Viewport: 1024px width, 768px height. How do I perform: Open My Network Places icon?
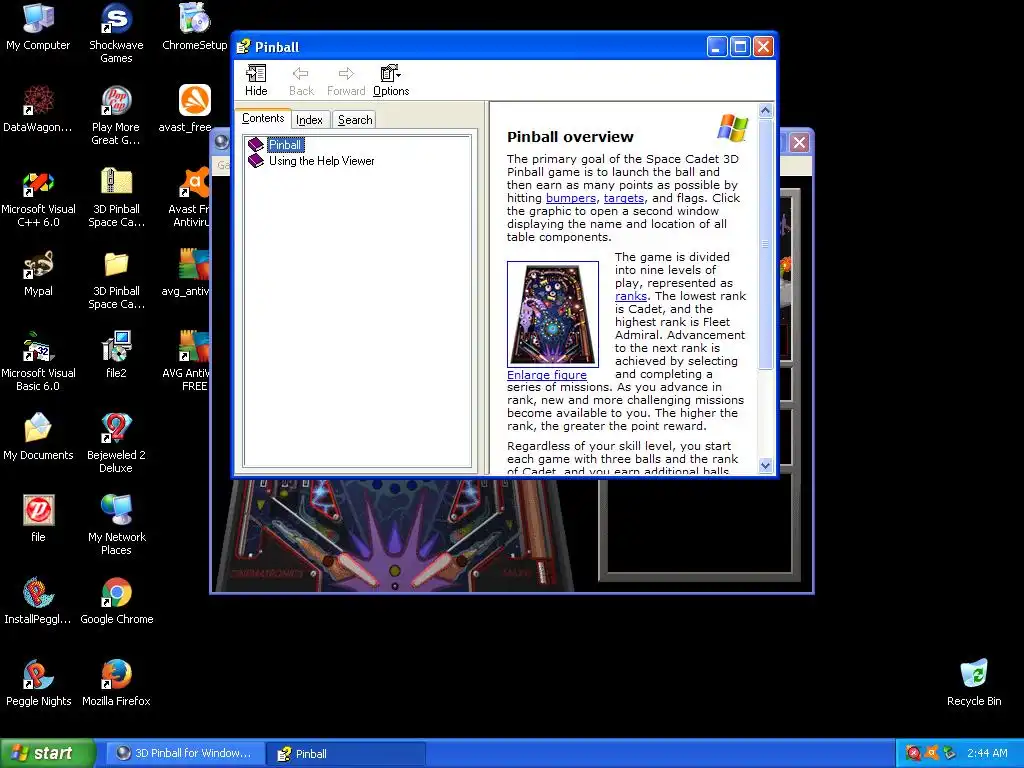tap(116, 525)
